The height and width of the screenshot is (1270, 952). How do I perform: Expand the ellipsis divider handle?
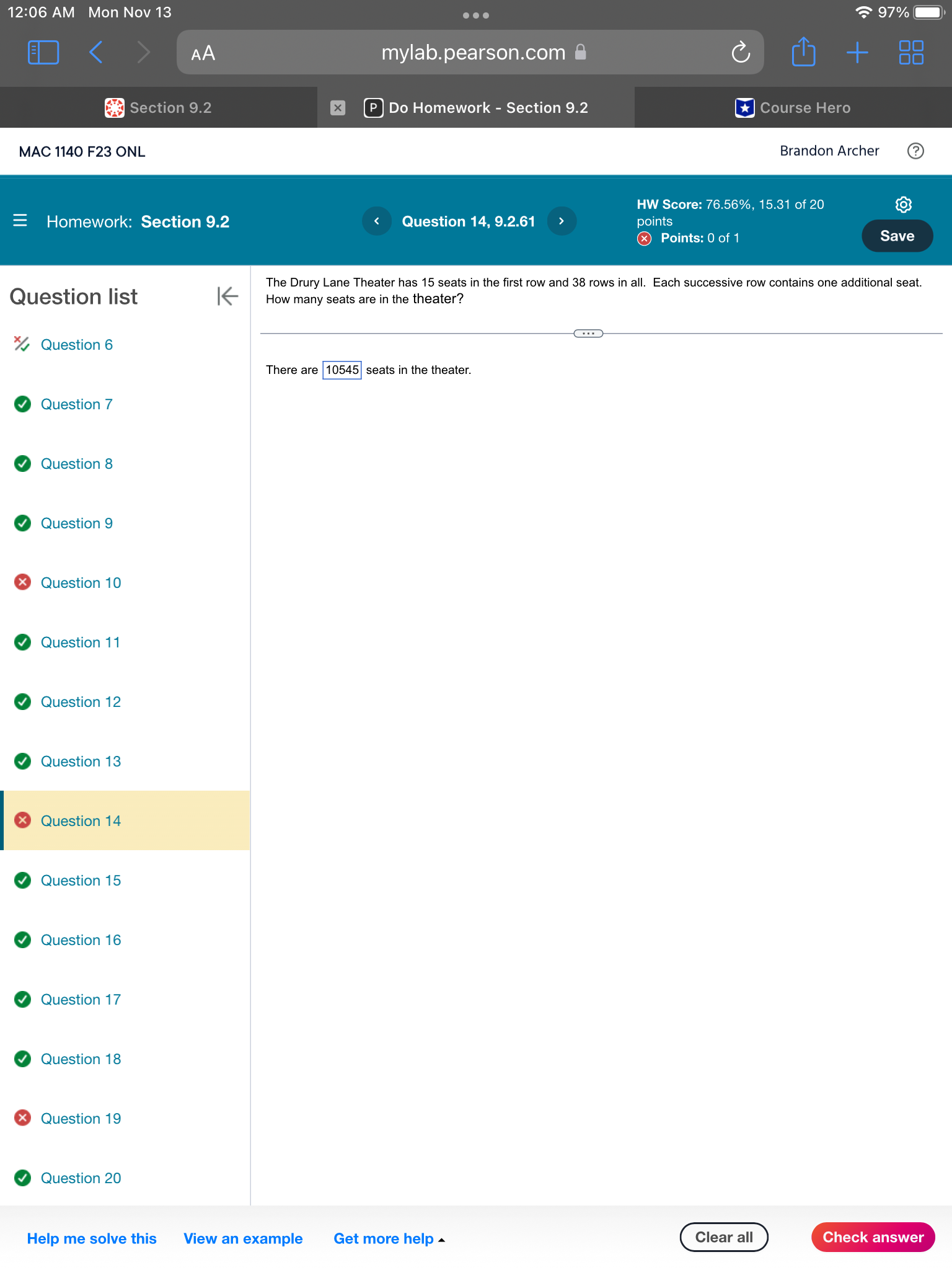[588, 334]
